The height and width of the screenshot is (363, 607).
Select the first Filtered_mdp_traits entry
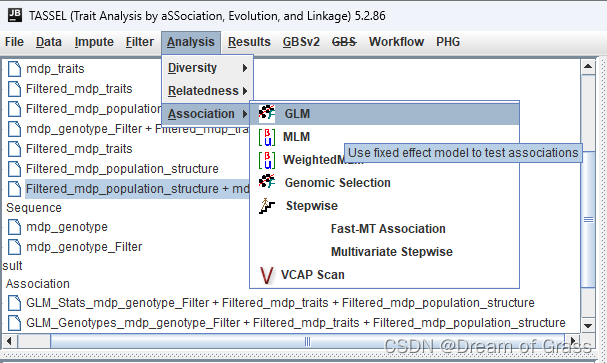[x=79, y=89]
